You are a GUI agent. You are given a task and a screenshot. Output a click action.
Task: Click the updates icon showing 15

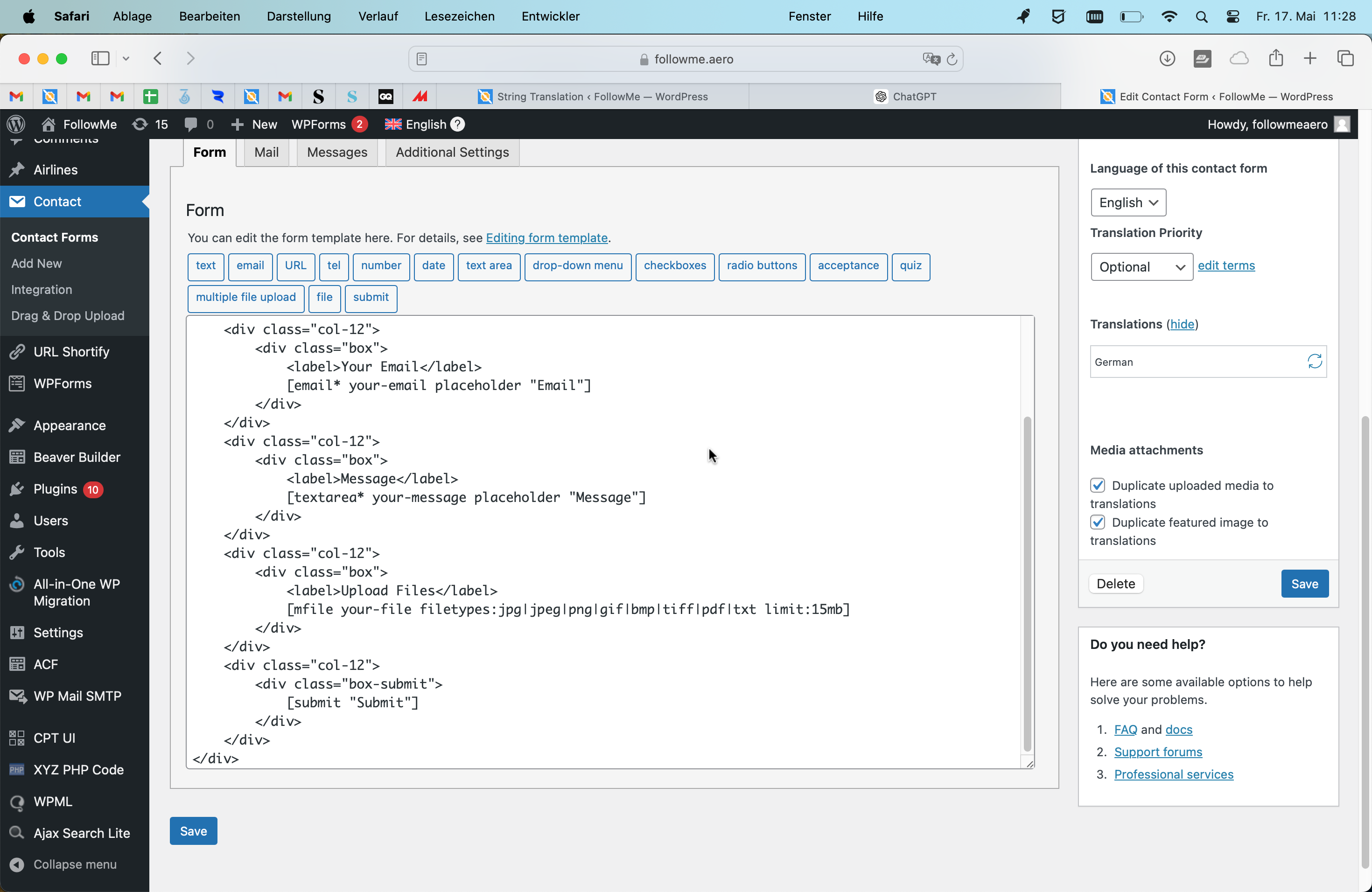[150, 125]
